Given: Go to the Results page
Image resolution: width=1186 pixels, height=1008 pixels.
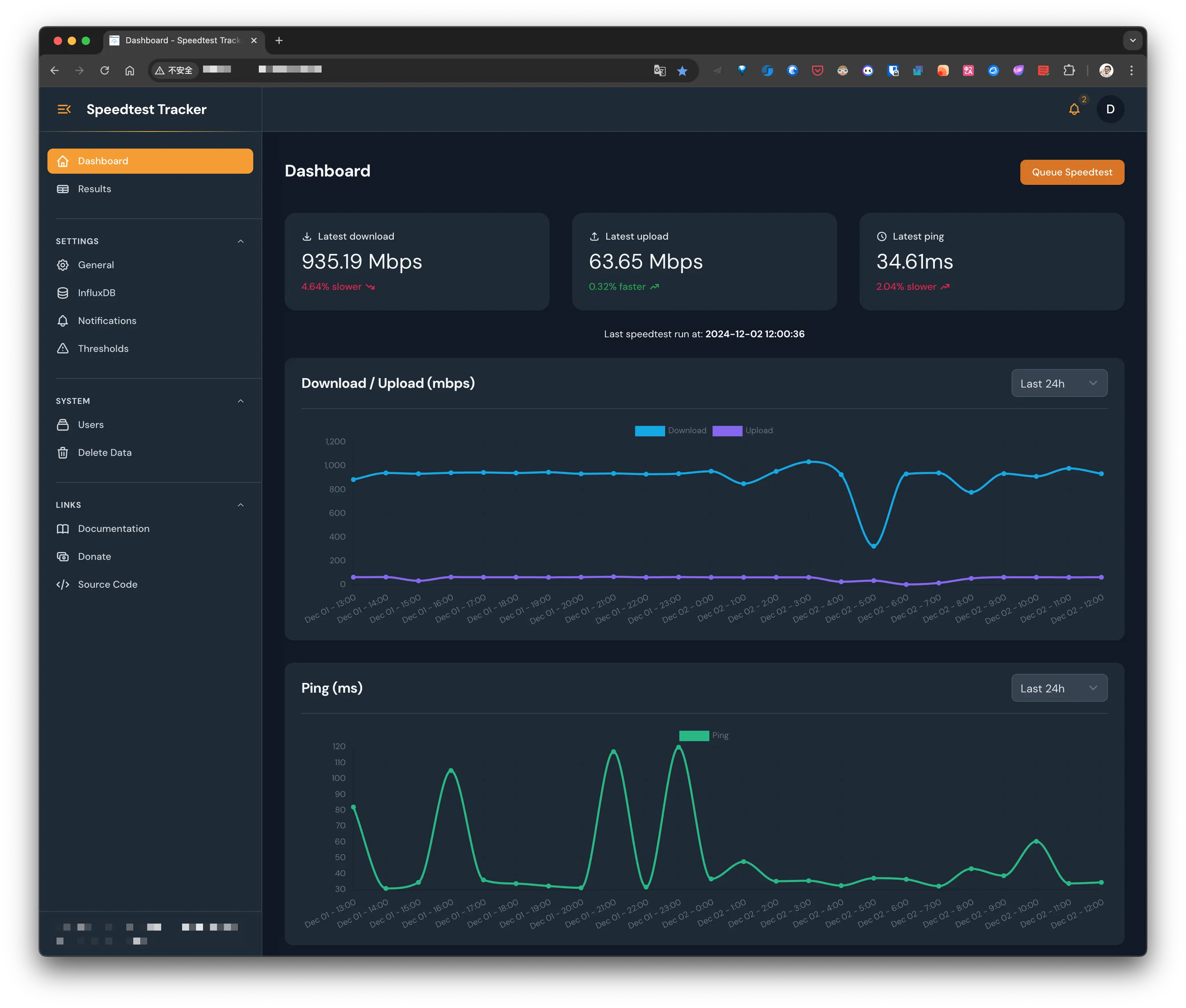Looking at the screenshot, I should click(x=94, y=189).
